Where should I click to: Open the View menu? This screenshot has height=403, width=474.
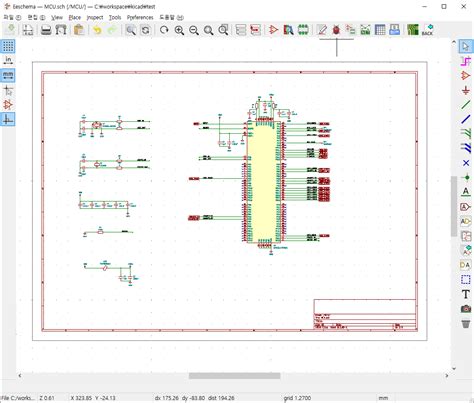pyautogui.click(x=57, y=17)
